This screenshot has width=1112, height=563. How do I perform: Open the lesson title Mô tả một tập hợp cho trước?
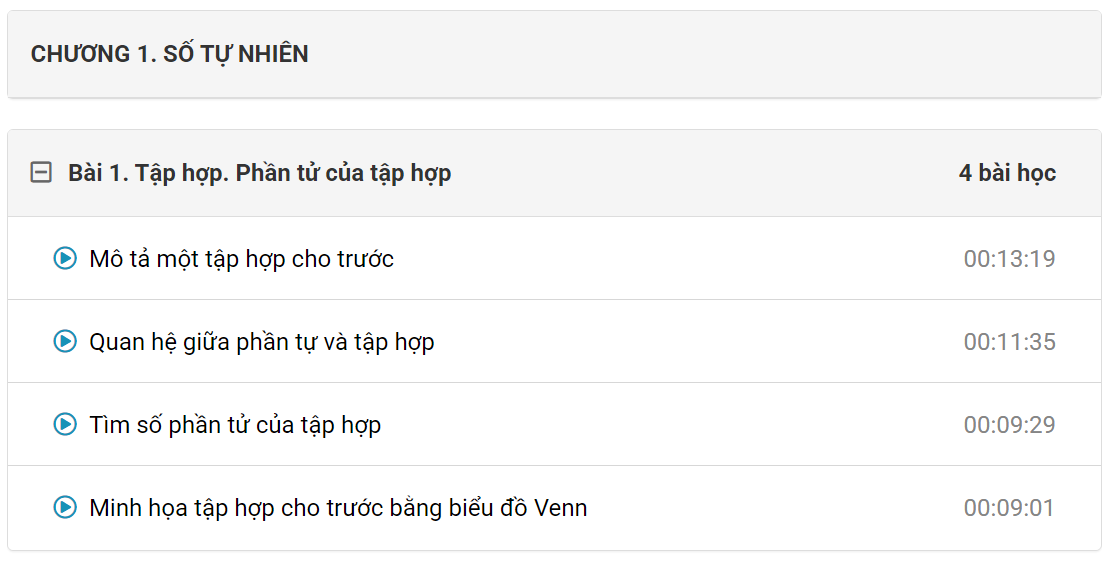pyautogui.click(x=241, y=259)
